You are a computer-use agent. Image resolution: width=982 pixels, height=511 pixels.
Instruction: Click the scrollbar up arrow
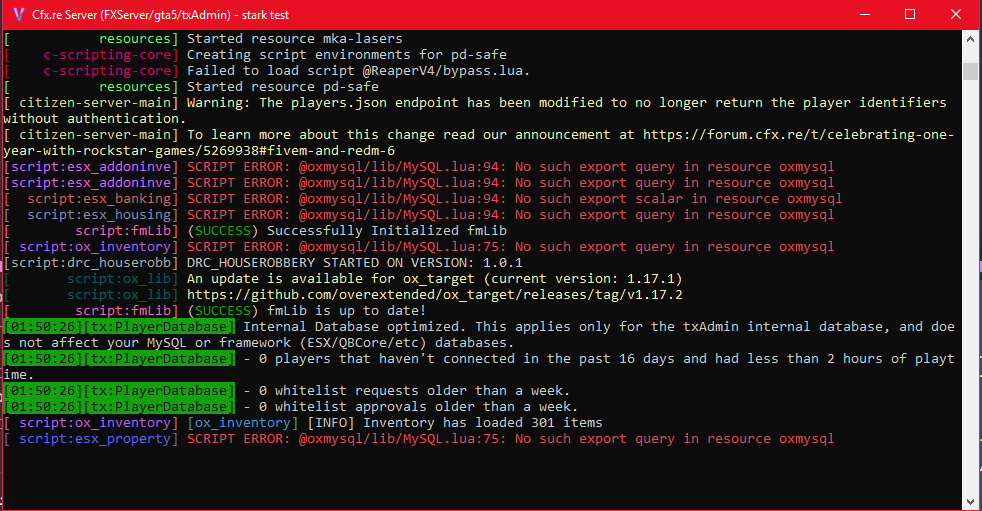970,38
